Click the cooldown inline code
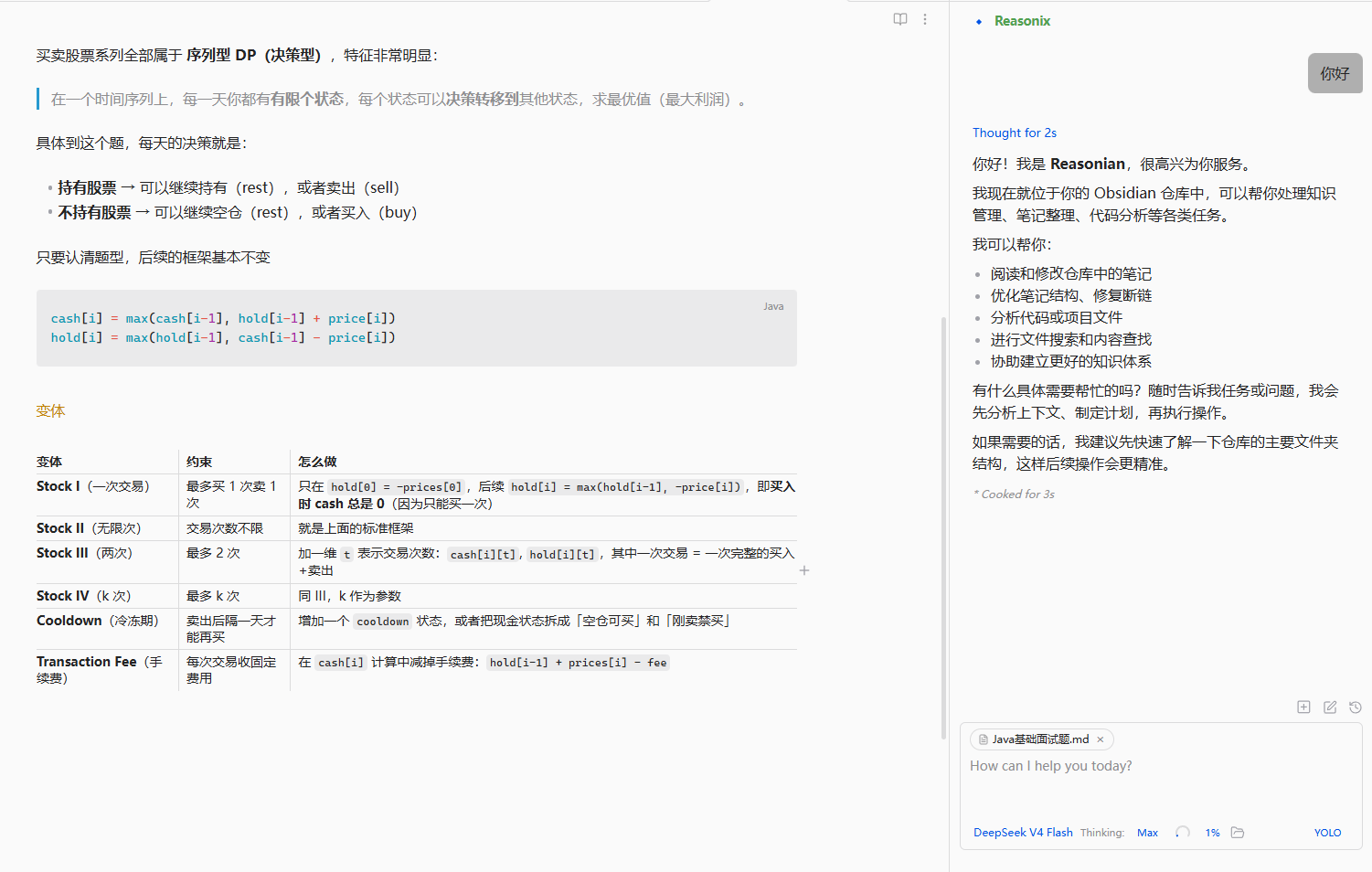 click(383, 622)
